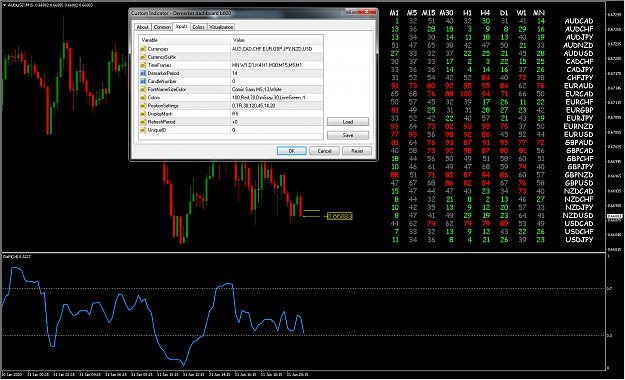Screen dimensions: 625x380
Task: Confirm the dialog with OK
Action: [x=291, y=151]
